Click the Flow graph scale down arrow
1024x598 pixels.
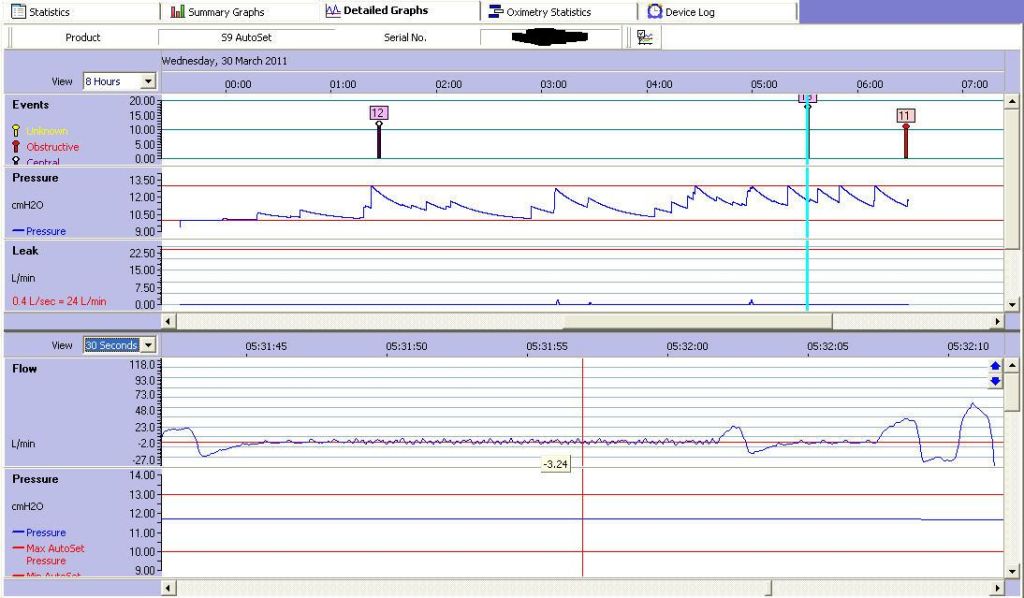[995, 381]
